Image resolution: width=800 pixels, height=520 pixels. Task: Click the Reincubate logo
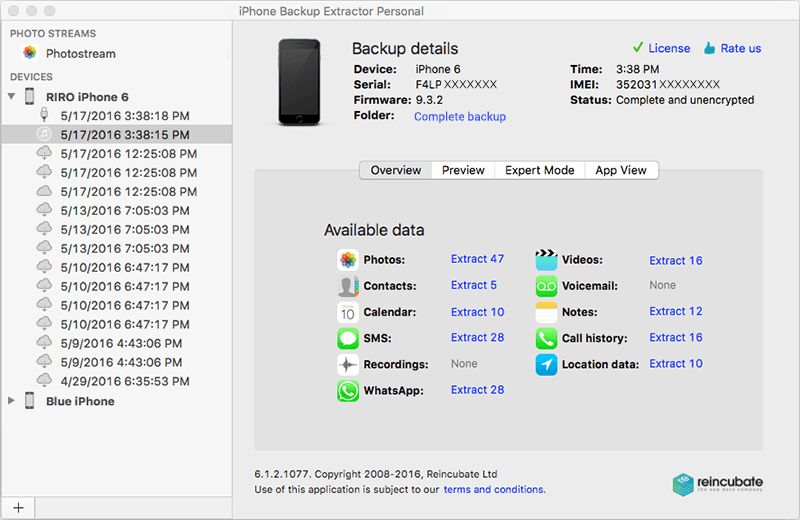pyautogui.click(x=717, y=484)
